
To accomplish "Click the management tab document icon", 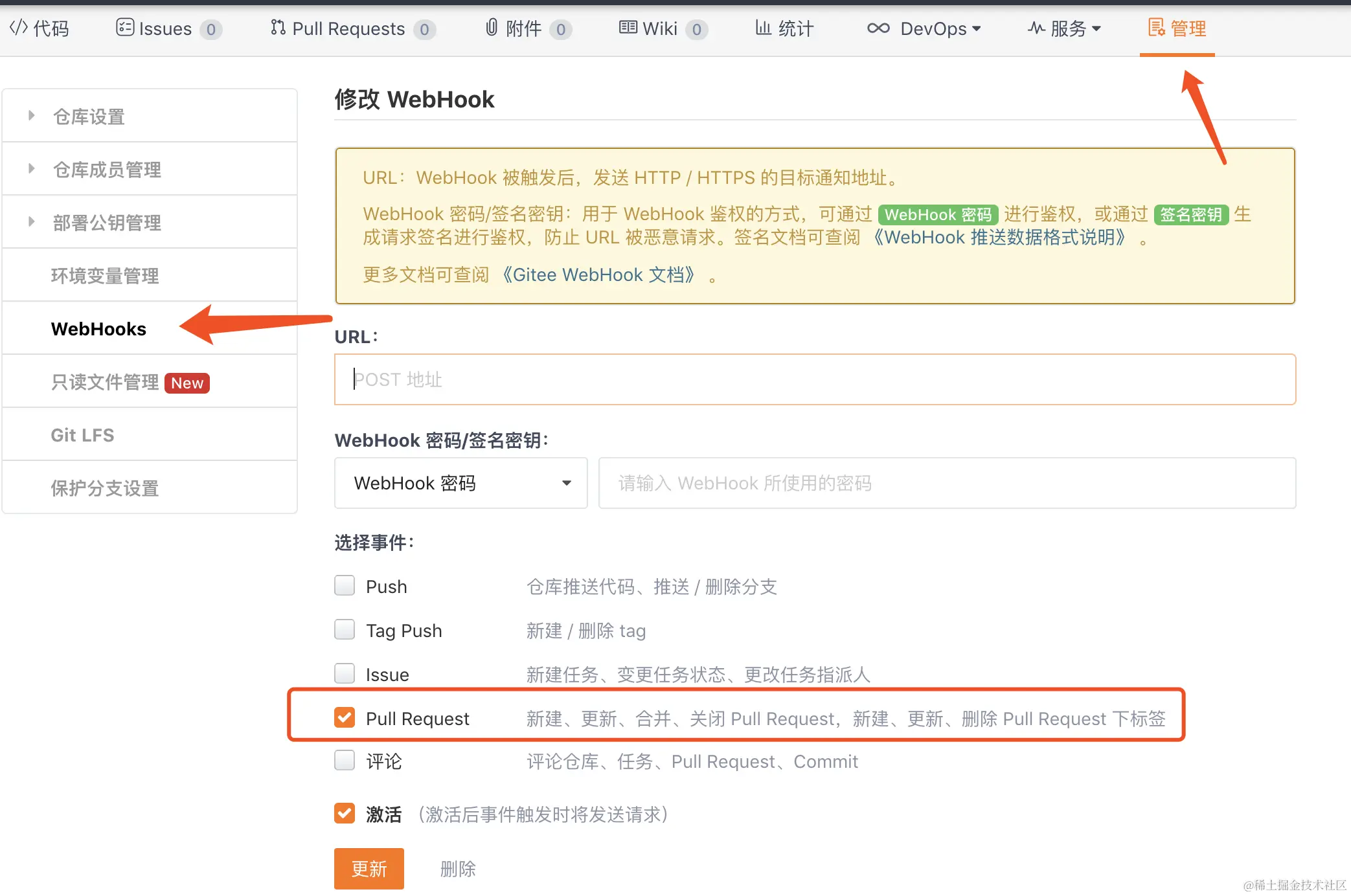I will [1156, 28].
